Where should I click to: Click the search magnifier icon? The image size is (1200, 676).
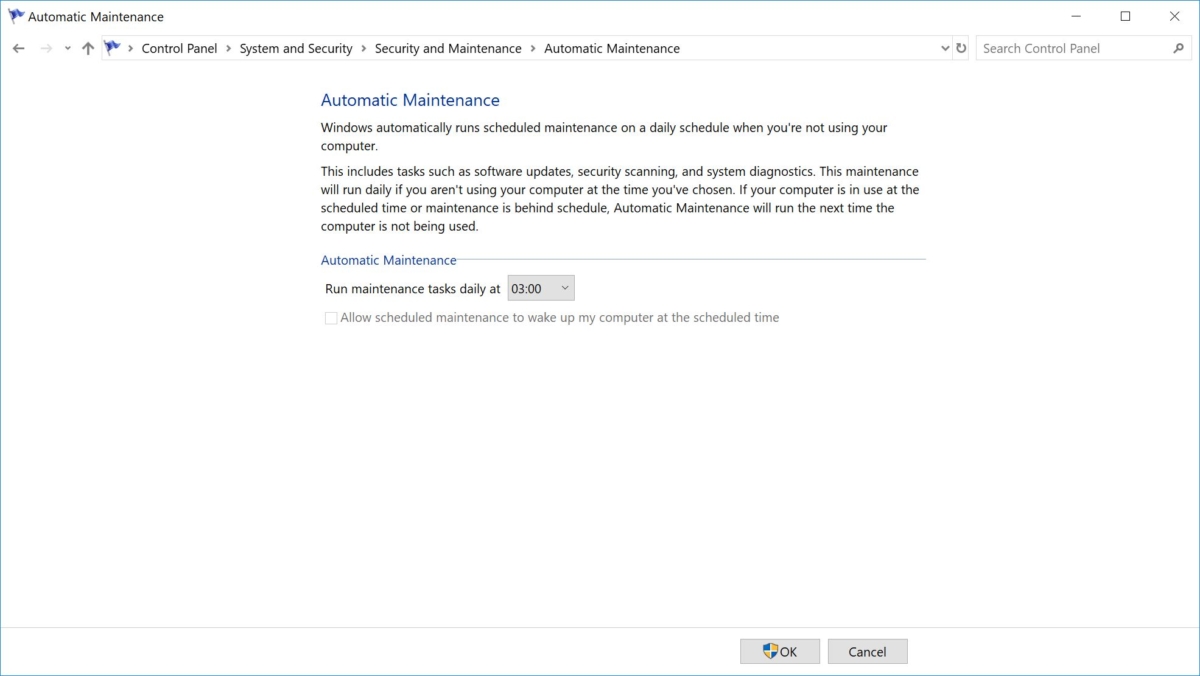coord(1178,48)
